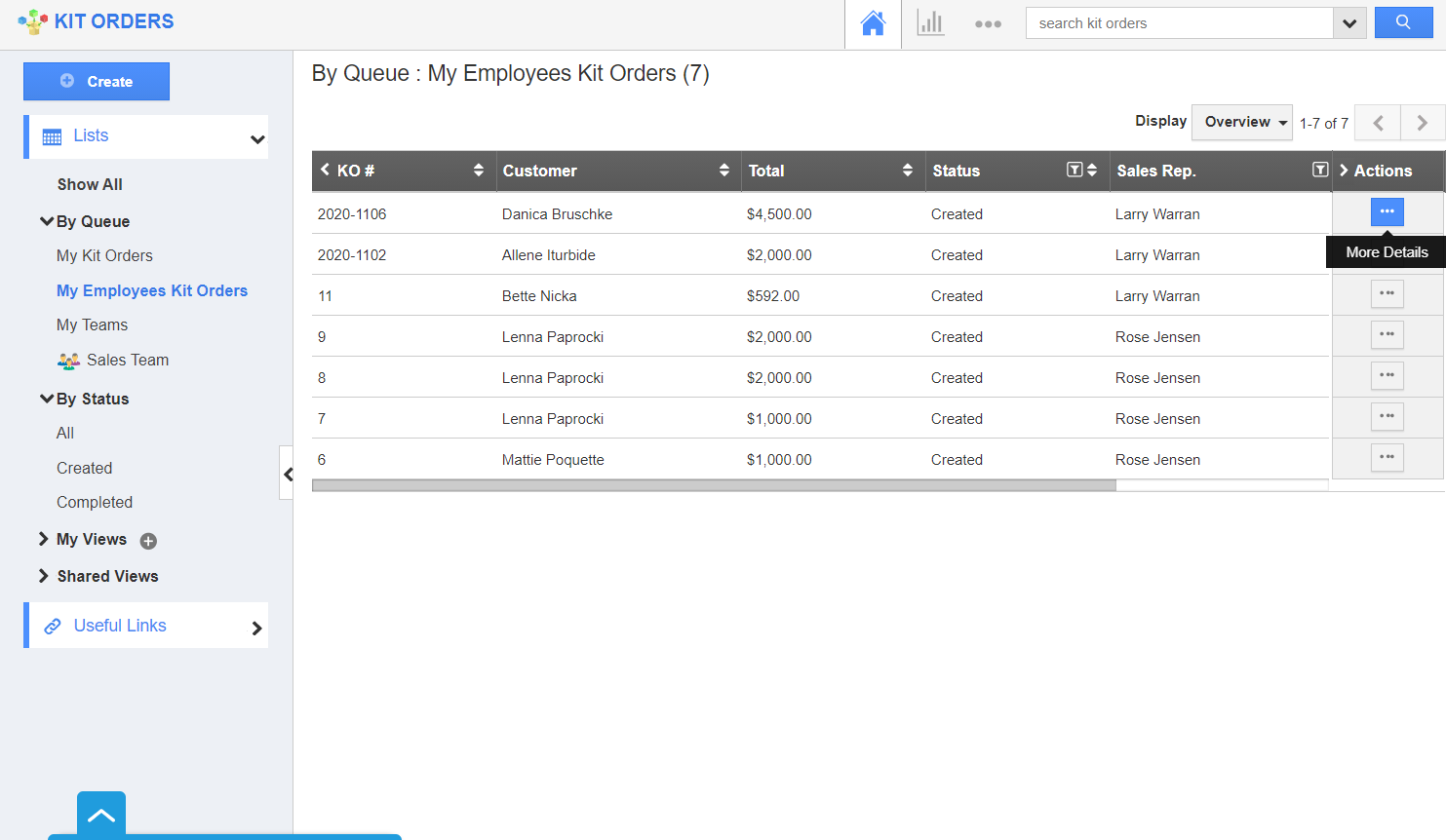Open more actions for Mattie Poquette's order
Image resolution: width=1446 pixels, height=840 pixels.
click(1387, 457)
